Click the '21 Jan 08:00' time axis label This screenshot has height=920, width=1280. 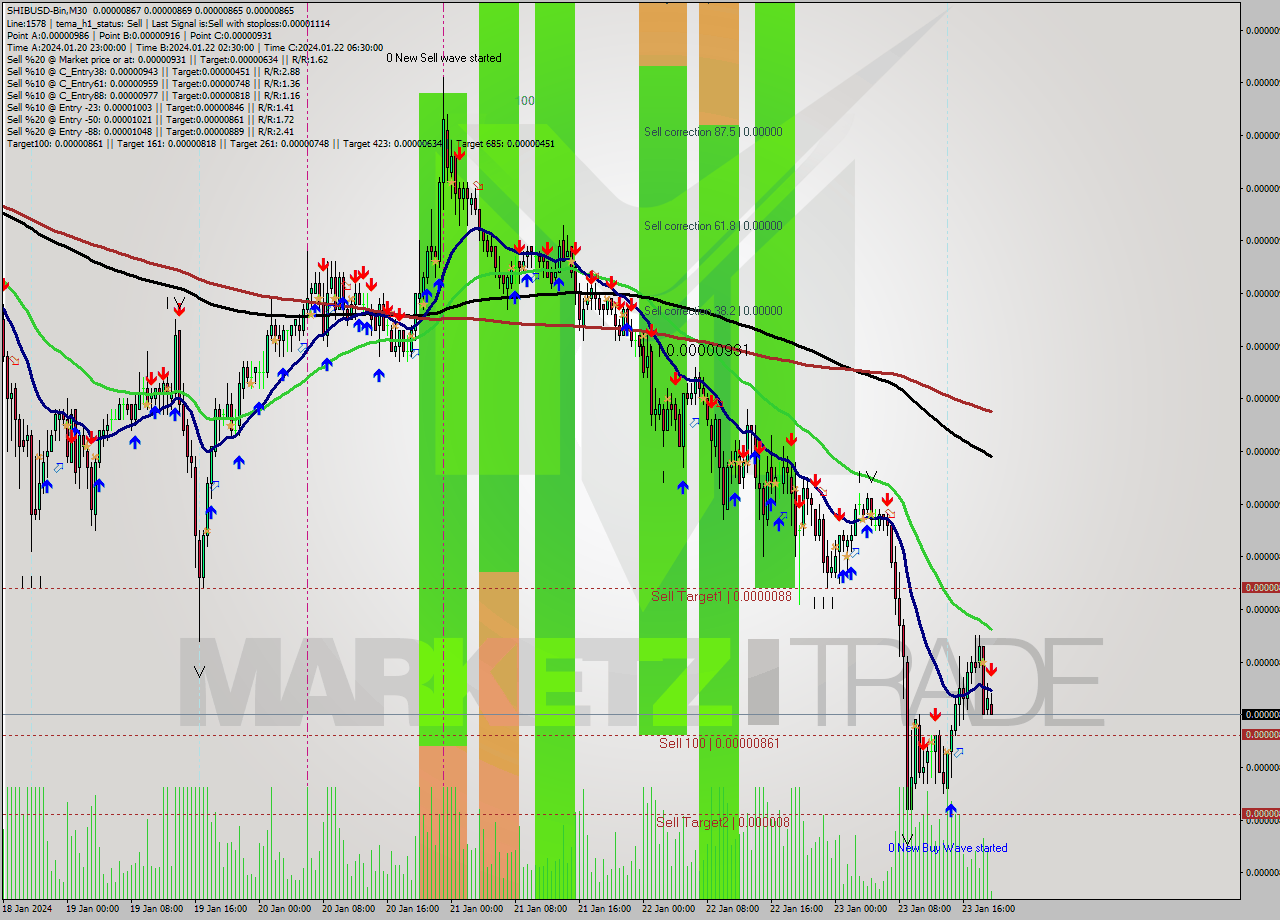540,909
